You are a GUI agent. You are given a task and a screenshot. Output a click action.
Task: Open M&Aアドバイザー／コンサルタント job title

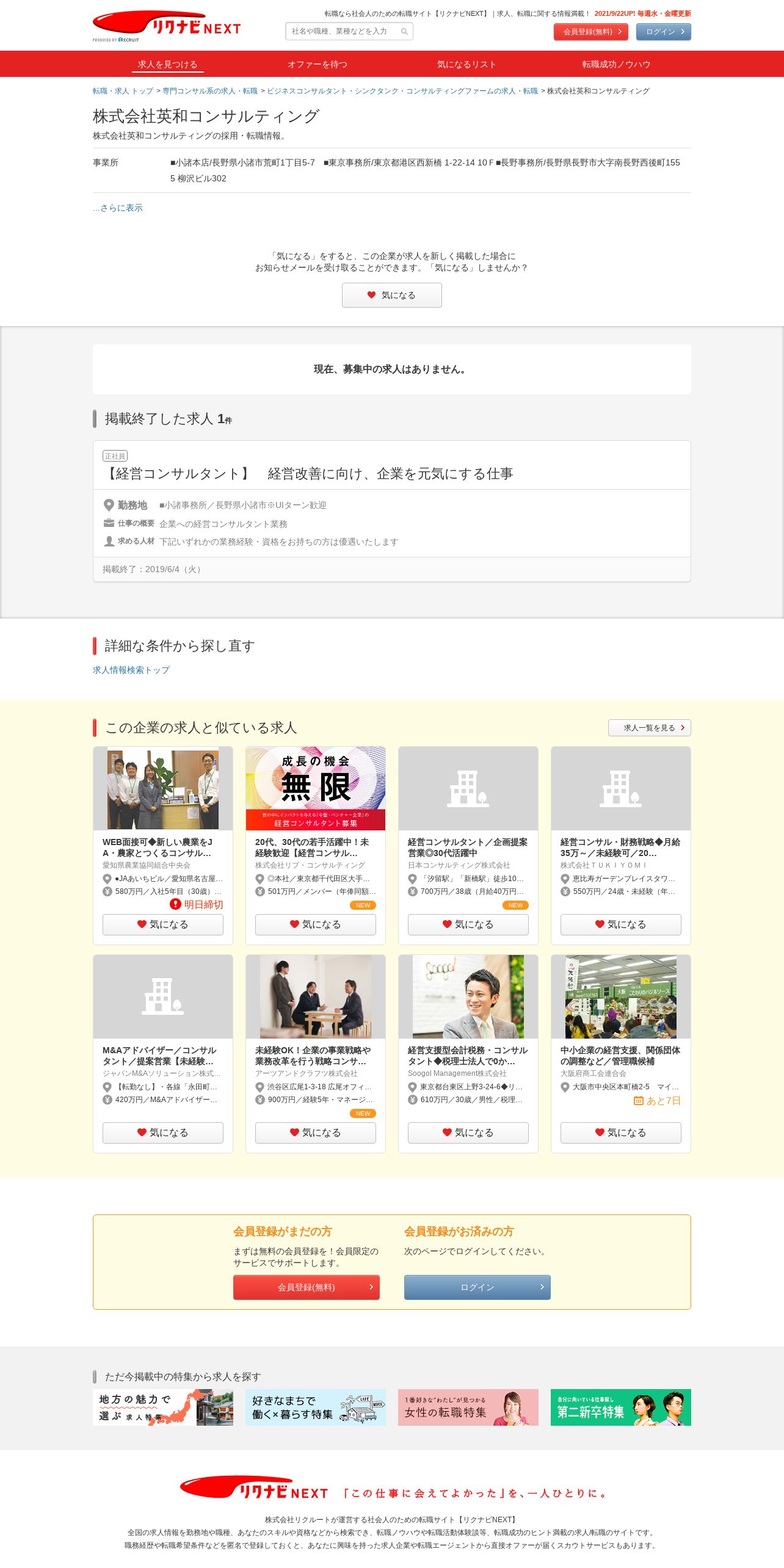coord(159,1056)
